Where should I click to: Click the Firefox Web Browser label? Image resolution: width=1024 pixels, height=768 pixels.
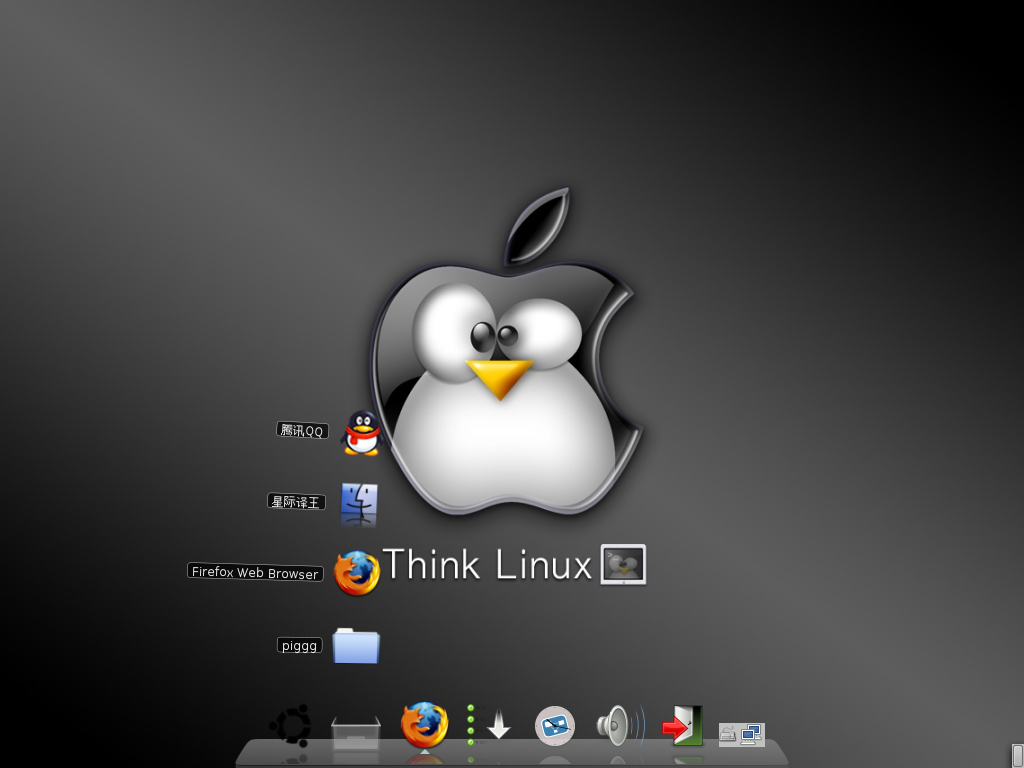click(x=255, y=572)
